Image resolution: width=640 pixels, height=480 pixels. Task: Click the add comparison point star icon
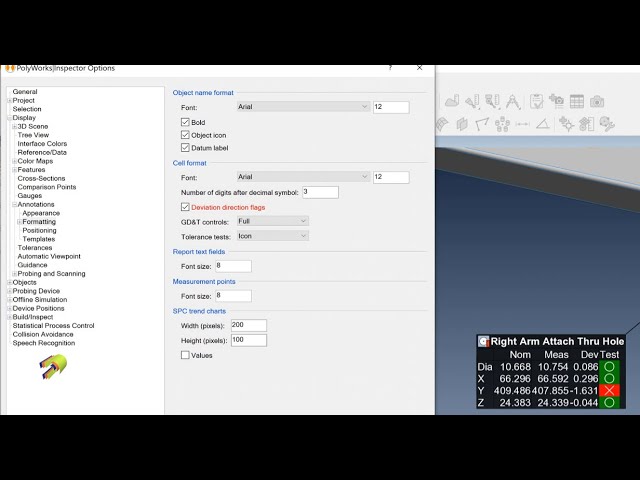[x=567, y=124]
